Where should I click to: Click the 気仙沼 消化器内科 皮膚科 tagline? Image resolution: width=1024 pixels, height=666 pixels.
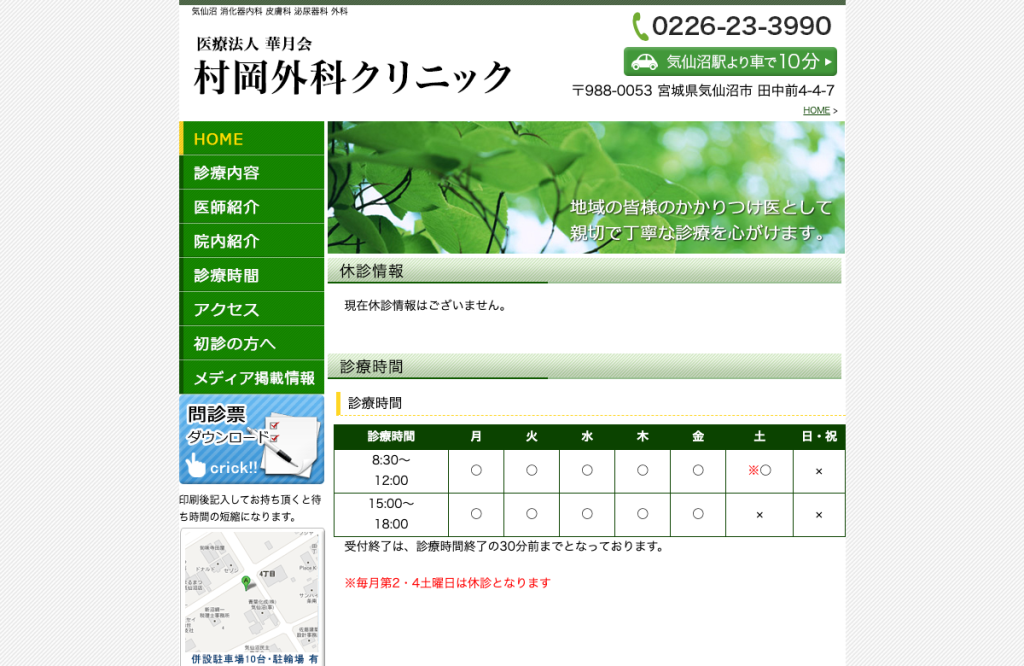click(x=270, y=11)
